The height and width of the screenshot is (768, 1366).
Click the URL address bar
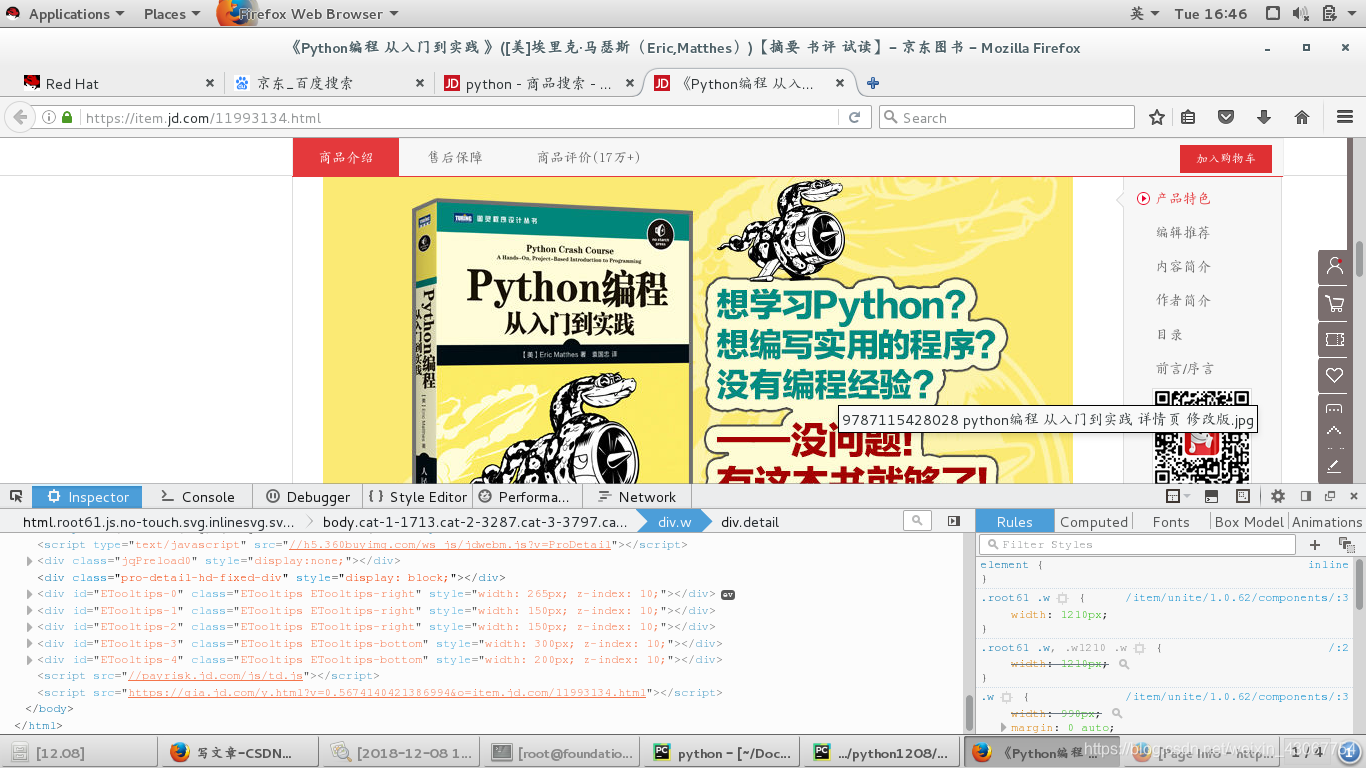460,117
